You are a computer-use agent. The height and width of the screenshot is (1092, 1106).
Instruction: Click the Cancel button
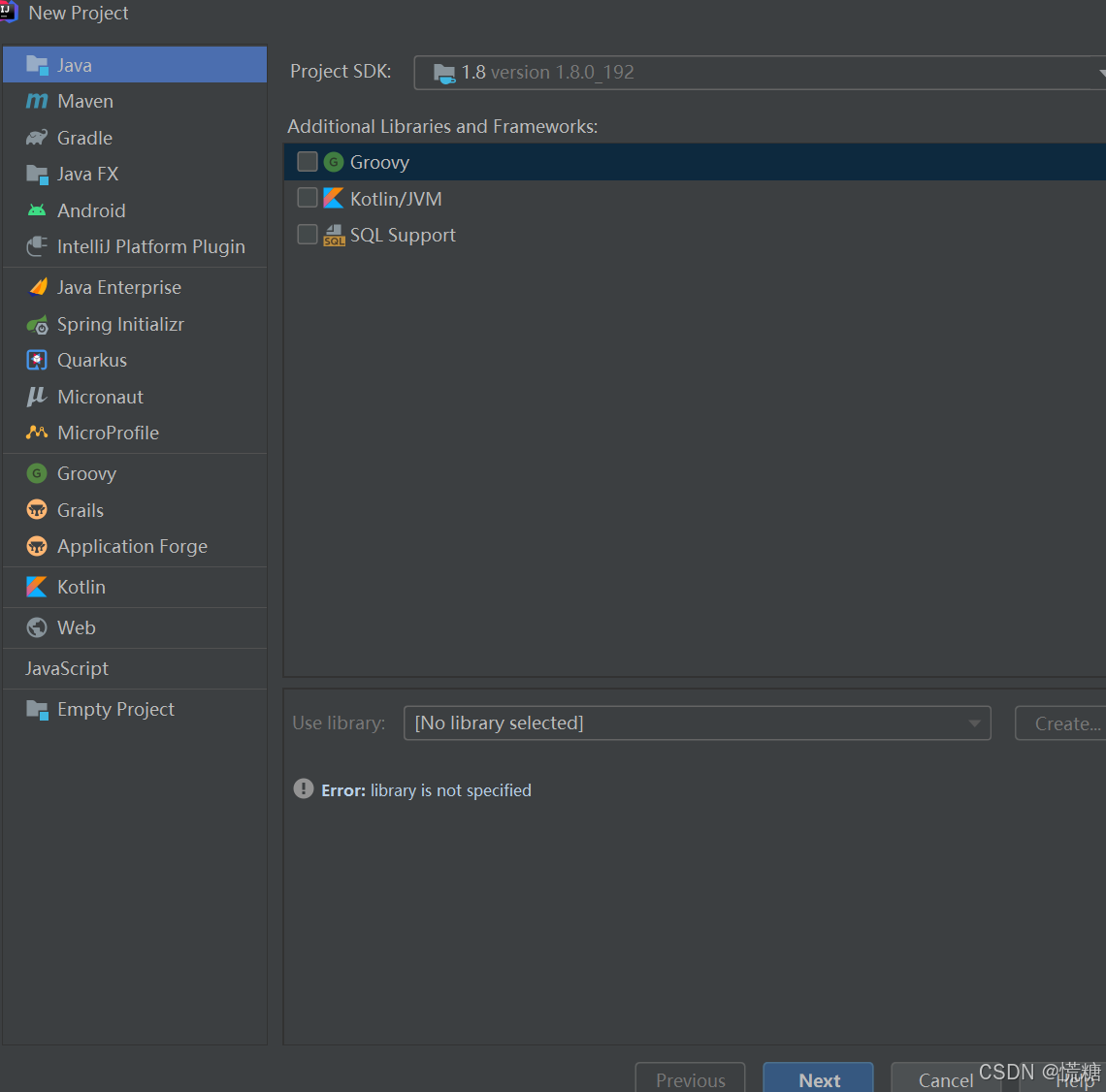[946, 1077]
